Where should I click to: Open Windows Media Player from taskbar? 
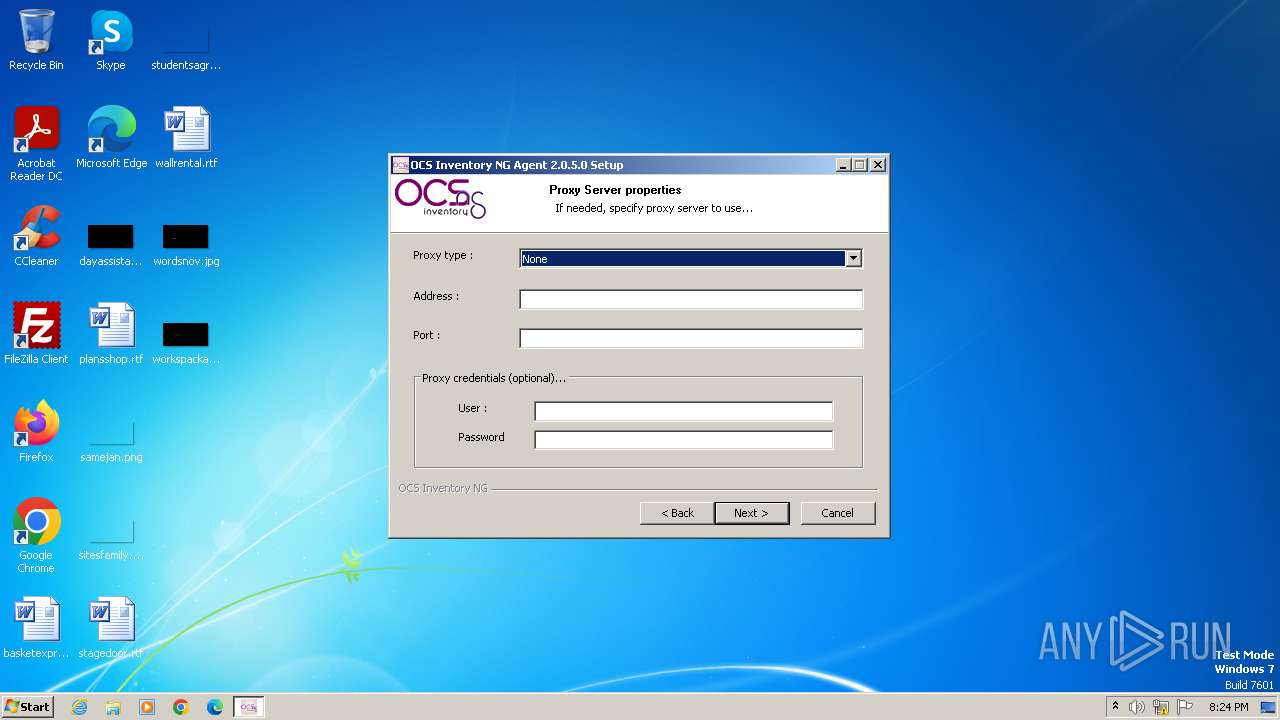[147, 707]
